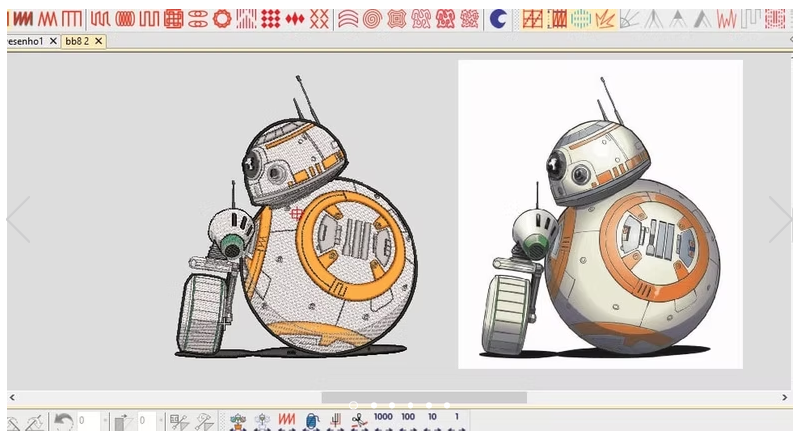799x436 pixels.
Task: Click the horizontal scrollbar right arrow
Action: pos(785,397)
